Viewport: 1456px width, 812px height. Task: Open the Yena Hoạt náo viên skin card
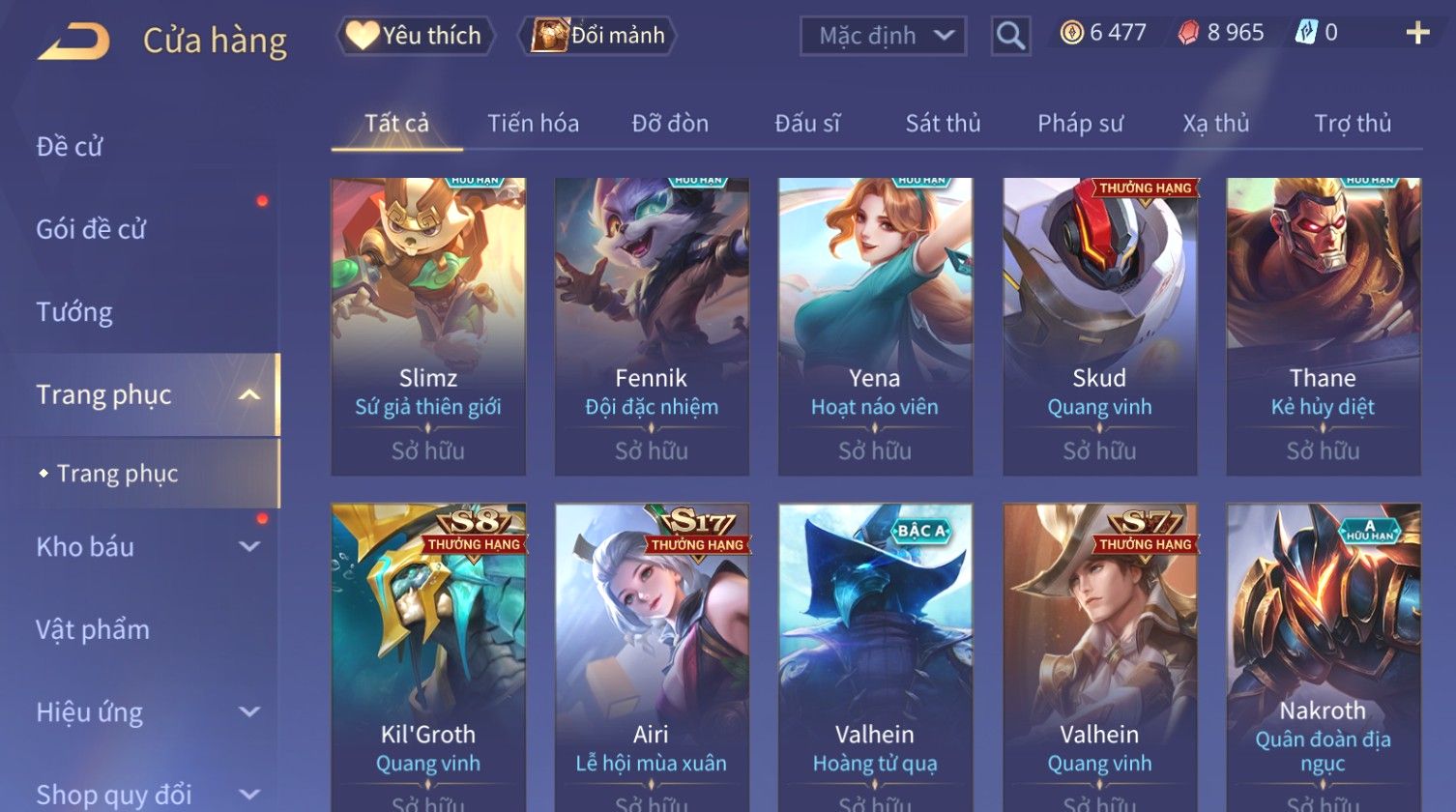(x=875, y=327)
